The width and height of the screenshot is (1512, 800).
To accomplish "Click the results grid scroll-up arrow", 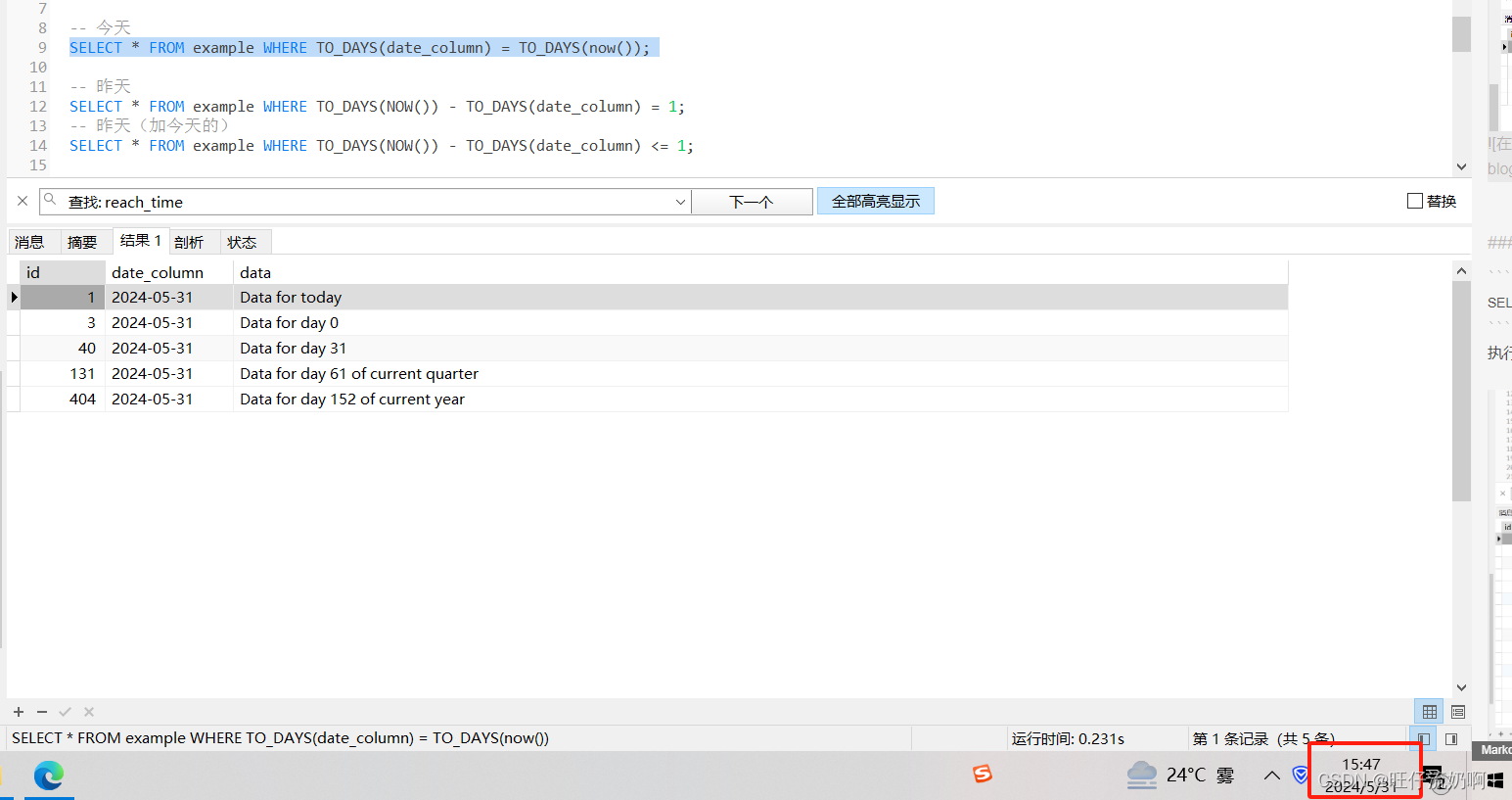I will click(x=1461, y=270).
